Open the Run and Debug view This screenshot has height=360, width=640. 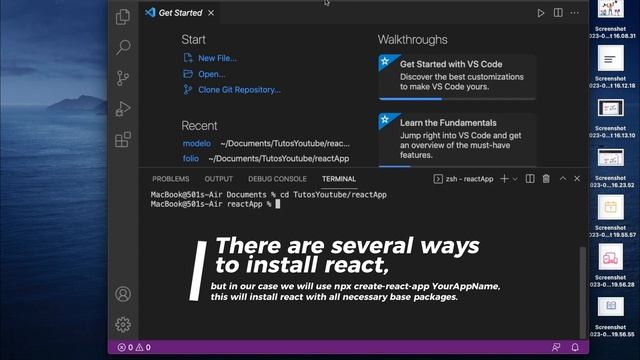pyautogui.click(x=123, y=109)
